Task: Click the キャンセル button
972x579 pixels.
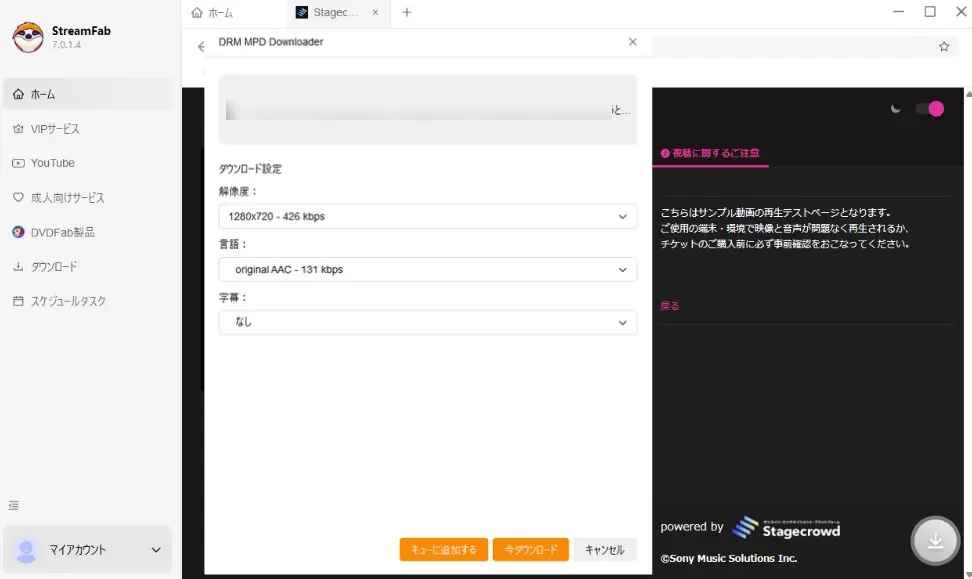Action: 605,549
